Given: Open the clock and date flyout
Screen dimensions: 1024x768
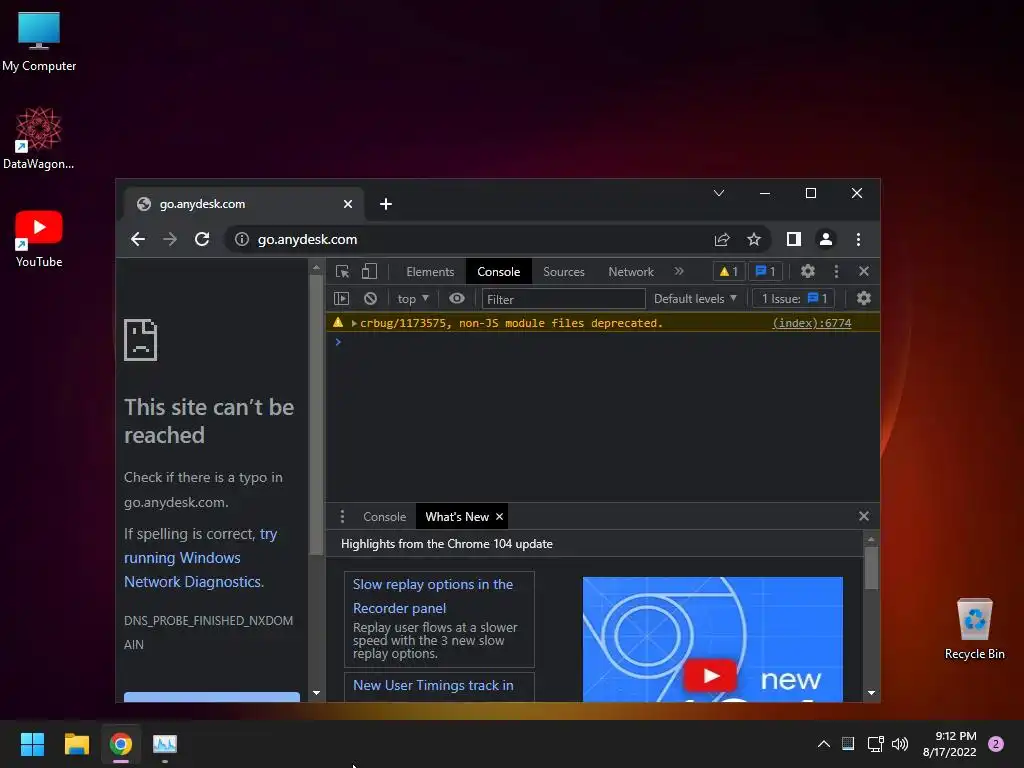Looking at the screenshot, I should click(x=950, y=744).
